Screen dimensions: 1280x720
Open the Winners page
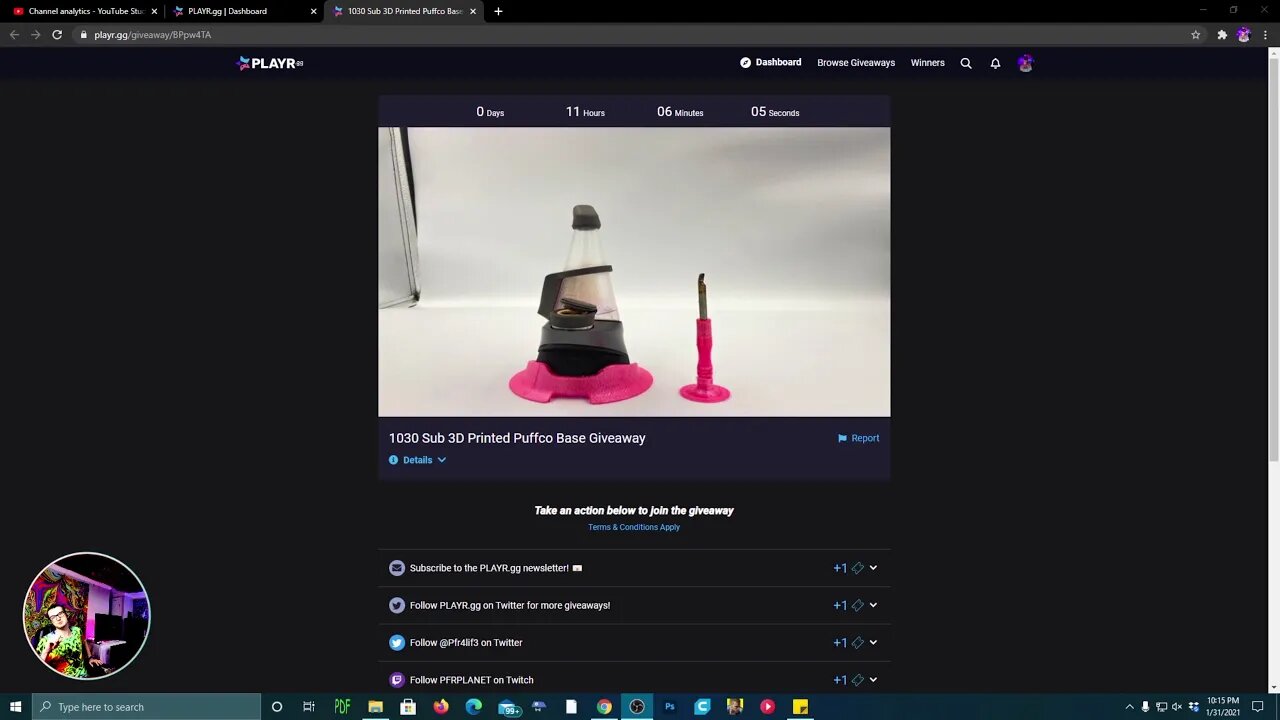click(x=927, y=63)
